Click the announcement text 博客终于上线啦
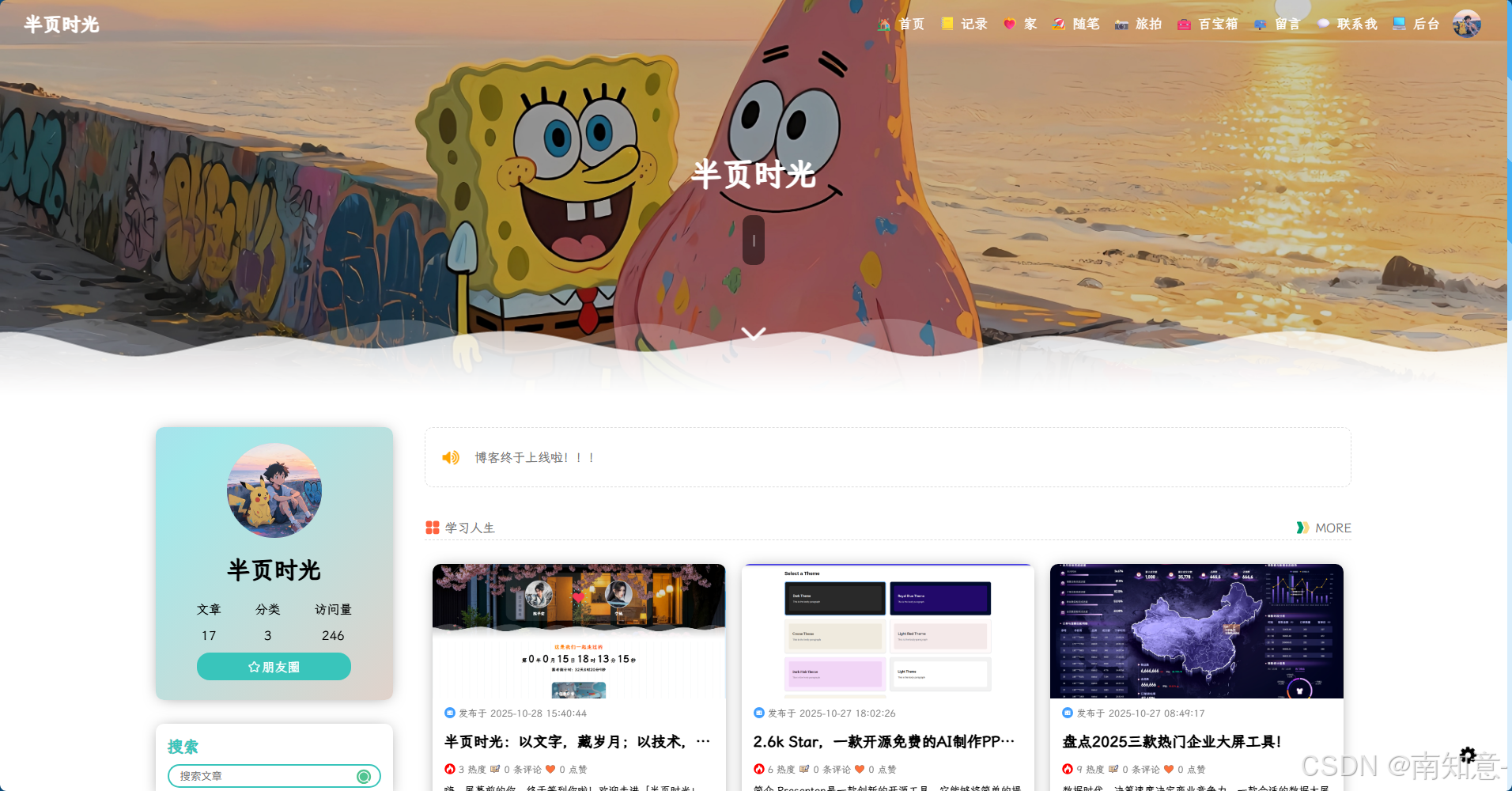The width and height of the screenshot is (1512, 791). coord(535,457)
